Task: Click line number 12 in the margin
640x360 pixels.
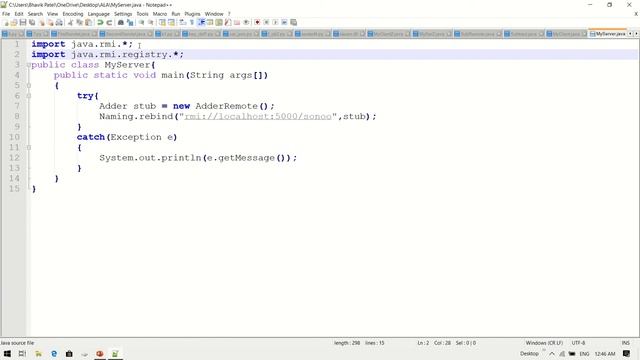Action: point(14,158)
